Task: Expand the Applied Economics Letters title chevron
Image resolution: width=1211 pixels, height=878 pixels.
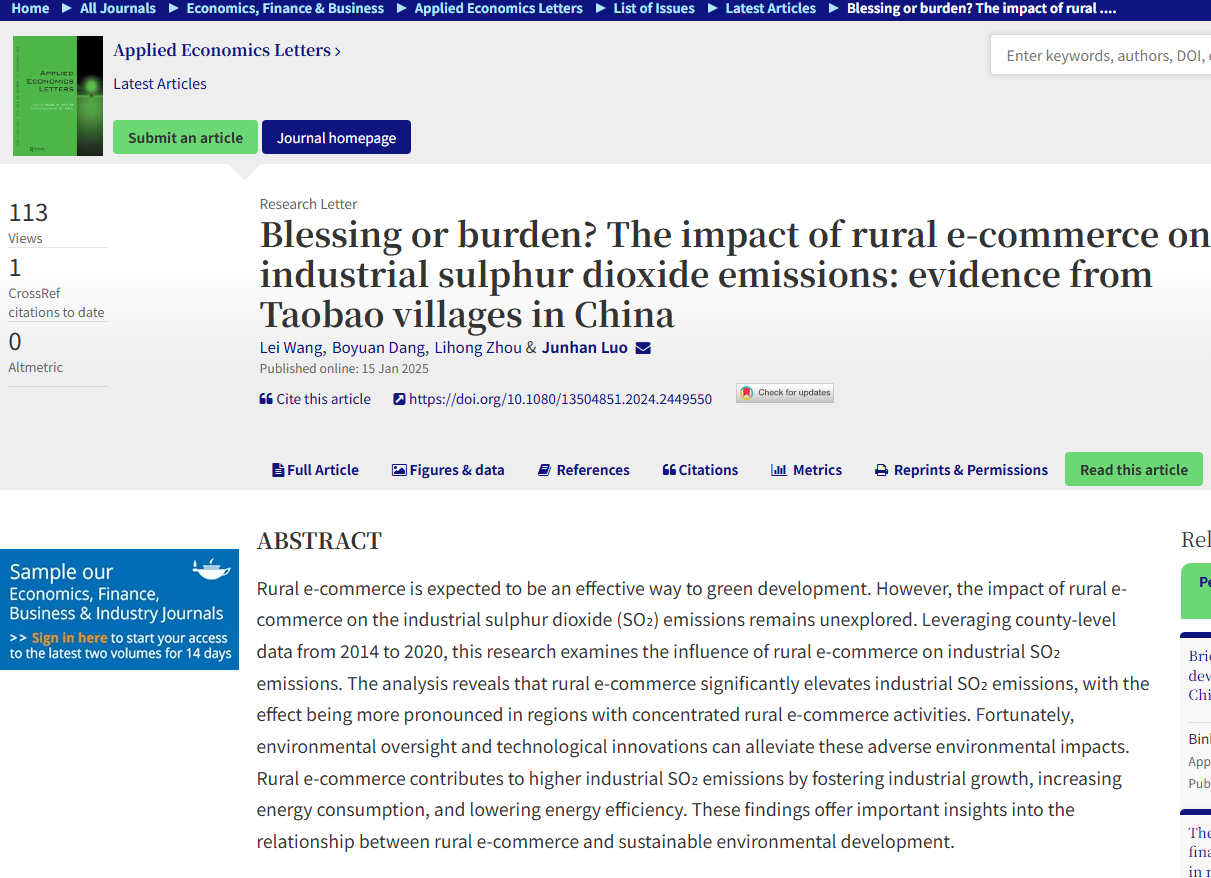Action: [x=338, y=51]
